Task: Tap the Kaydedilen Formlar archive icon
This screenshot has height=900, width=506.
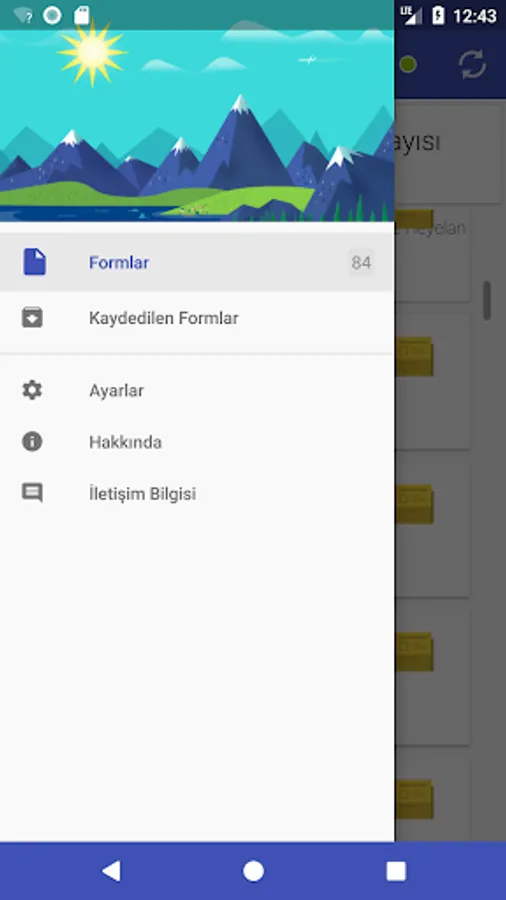Action: tap(32, 317)
